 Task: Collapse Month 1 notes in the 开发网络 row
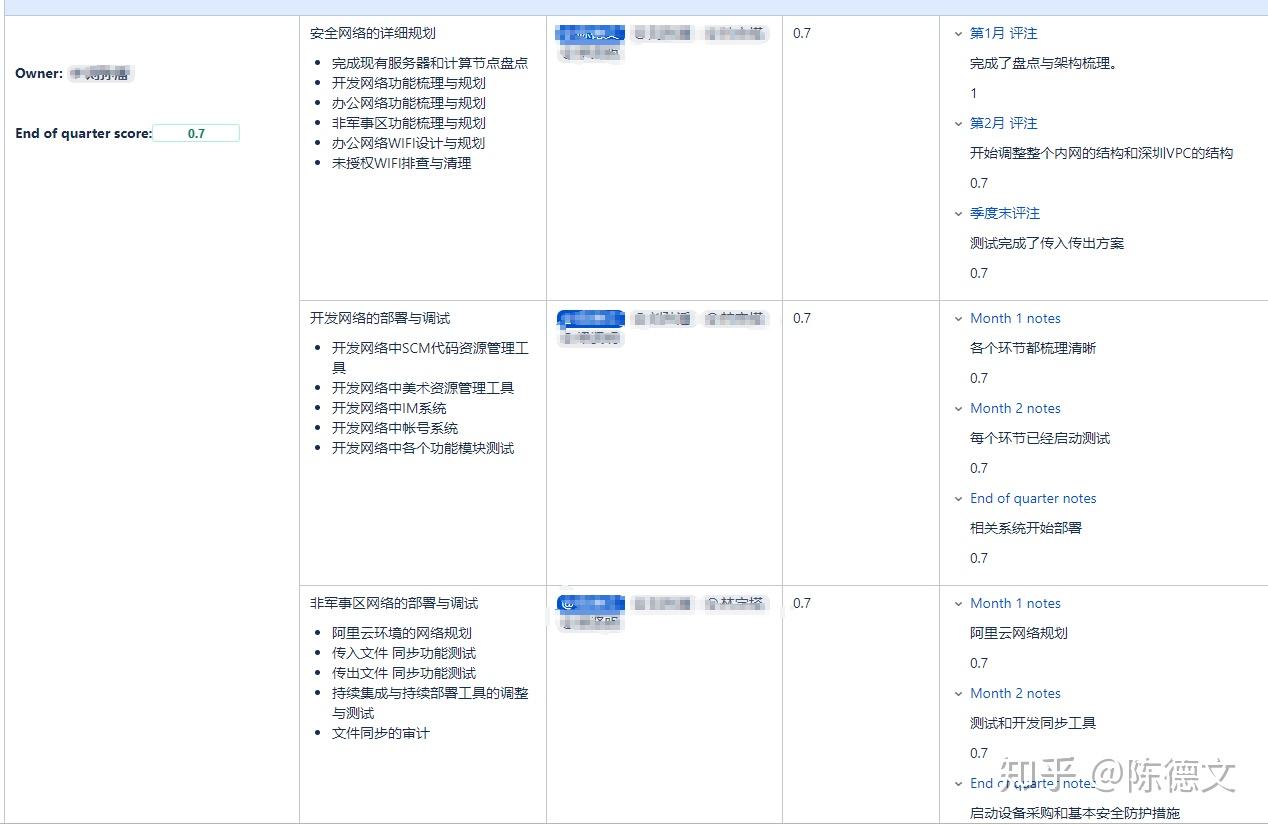click(959, 318)
